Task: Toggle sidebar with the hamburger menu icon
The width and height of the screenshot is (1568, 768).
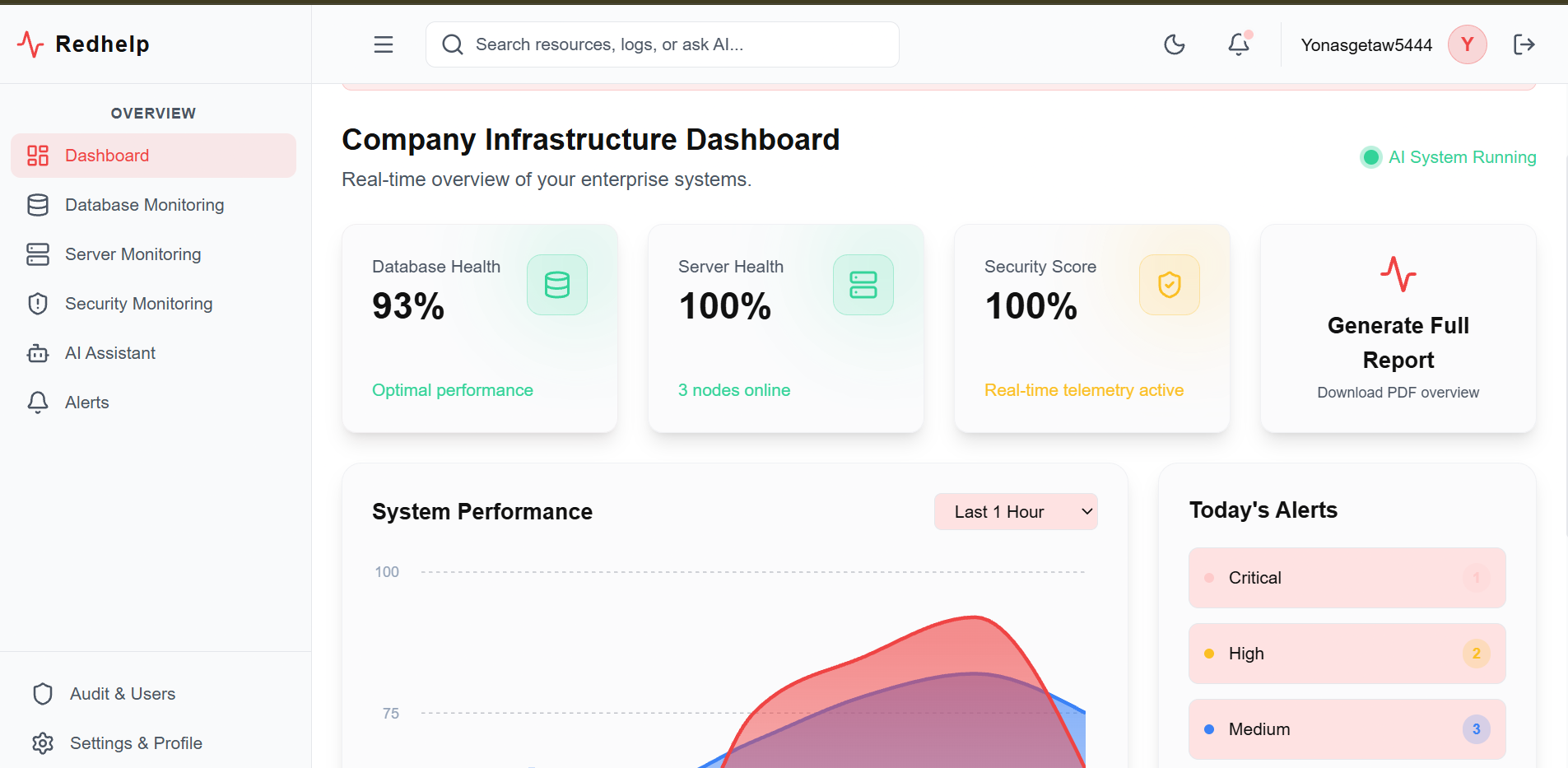Action: pos(384,44)
